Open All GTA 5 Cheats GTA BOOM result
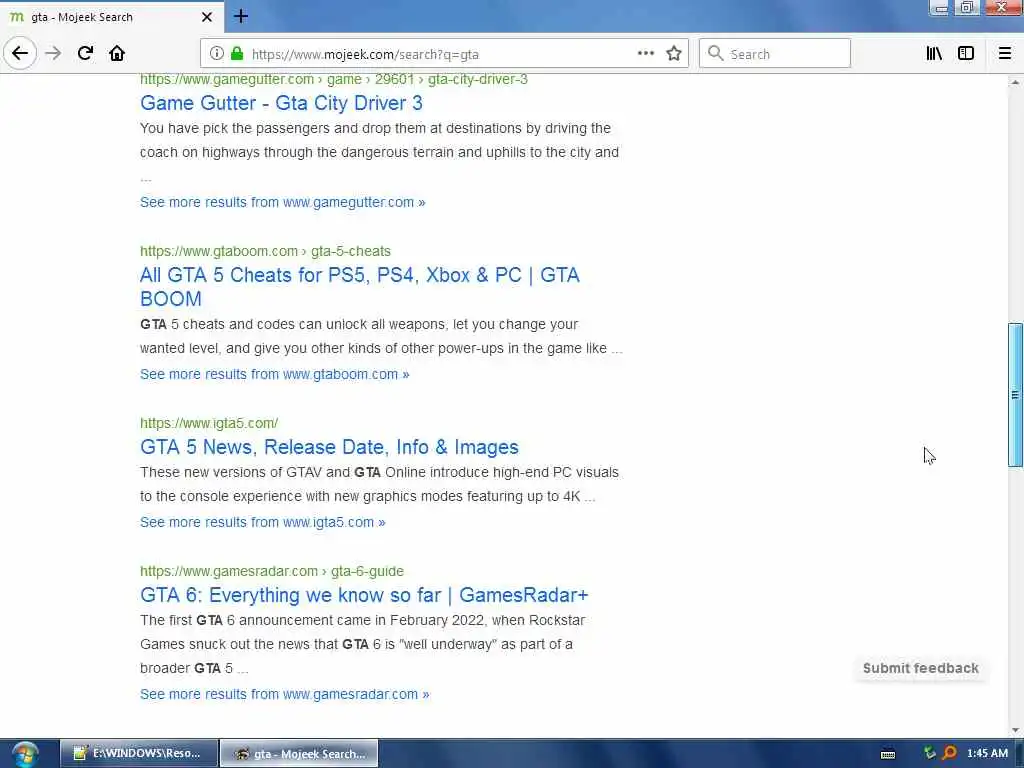Screen dimensions: 1024x768 pyautogui.click(x=360, y=287)
